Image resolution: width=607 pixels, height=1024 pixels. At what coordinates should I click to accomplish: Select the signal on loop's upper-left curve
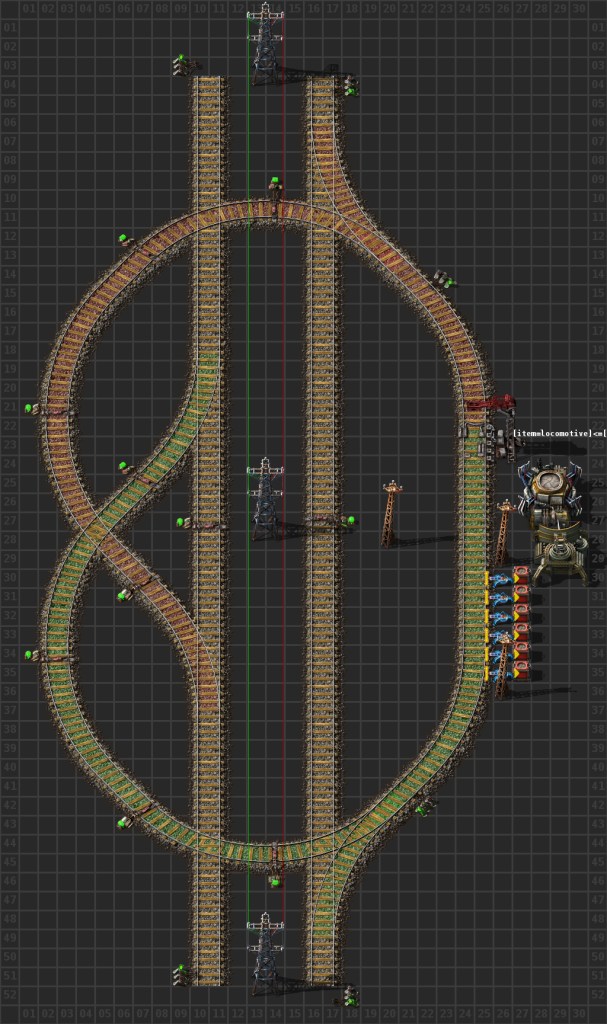(x=125, y=240)
